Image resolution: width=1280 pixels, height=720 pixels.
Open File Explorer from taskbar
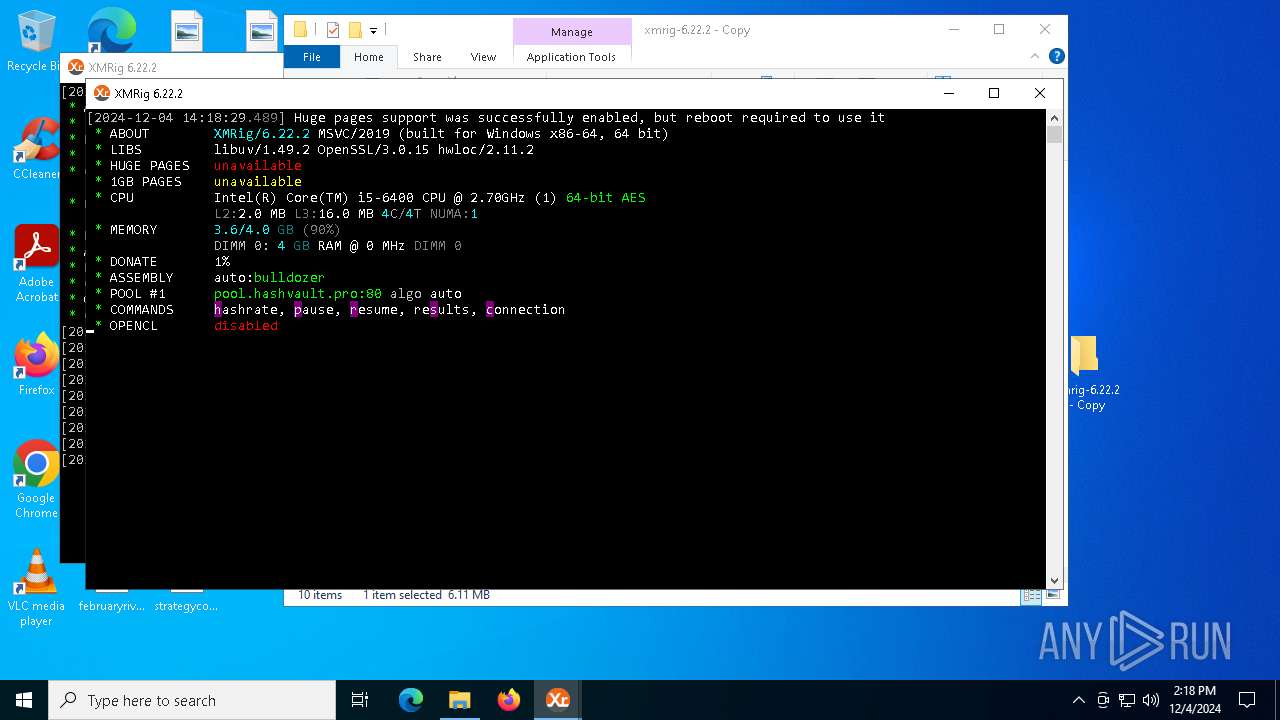(459, 700)
